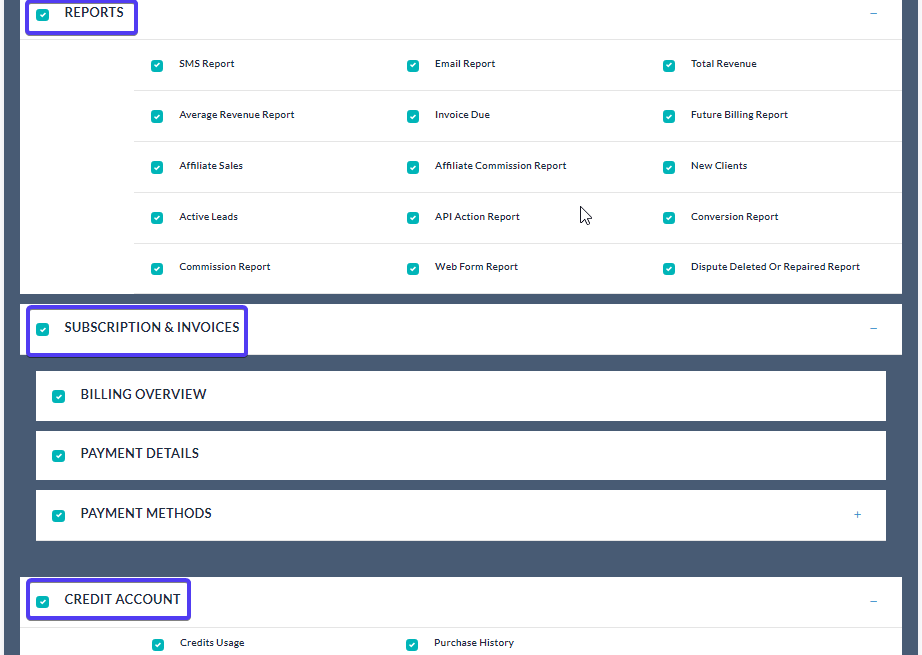Collapse the SUBSCRIPTION & INVOICES section
922x655 pixels.
[873, 328]
